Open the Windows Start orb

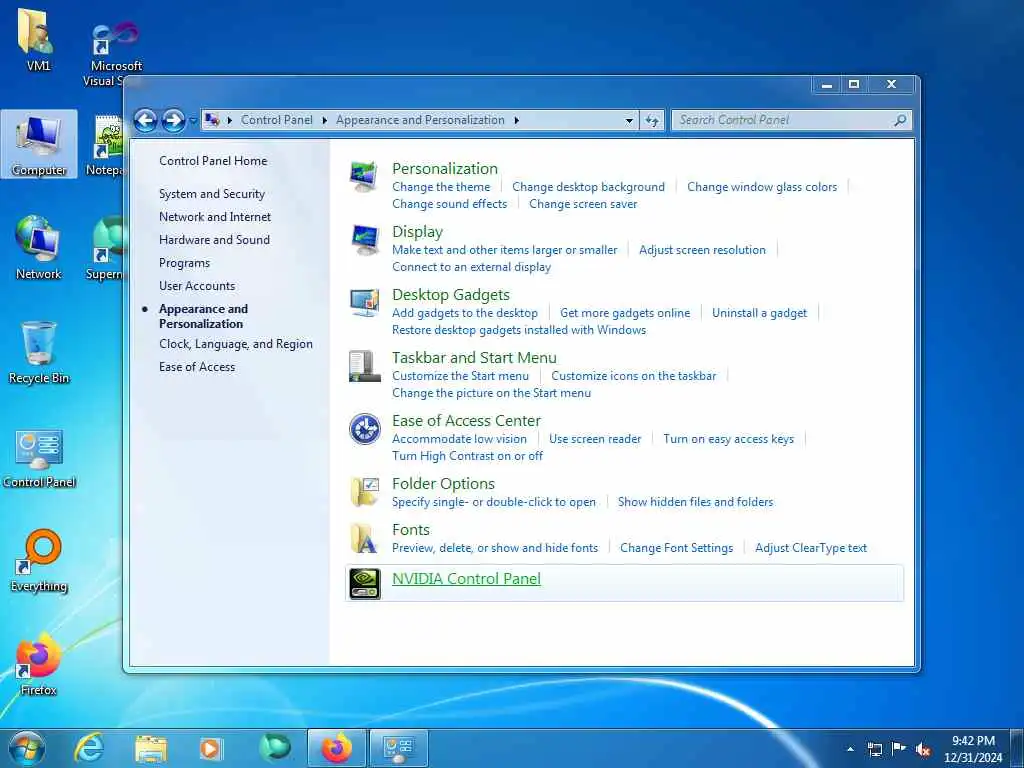pyautogui.click(x=27, y=748)
